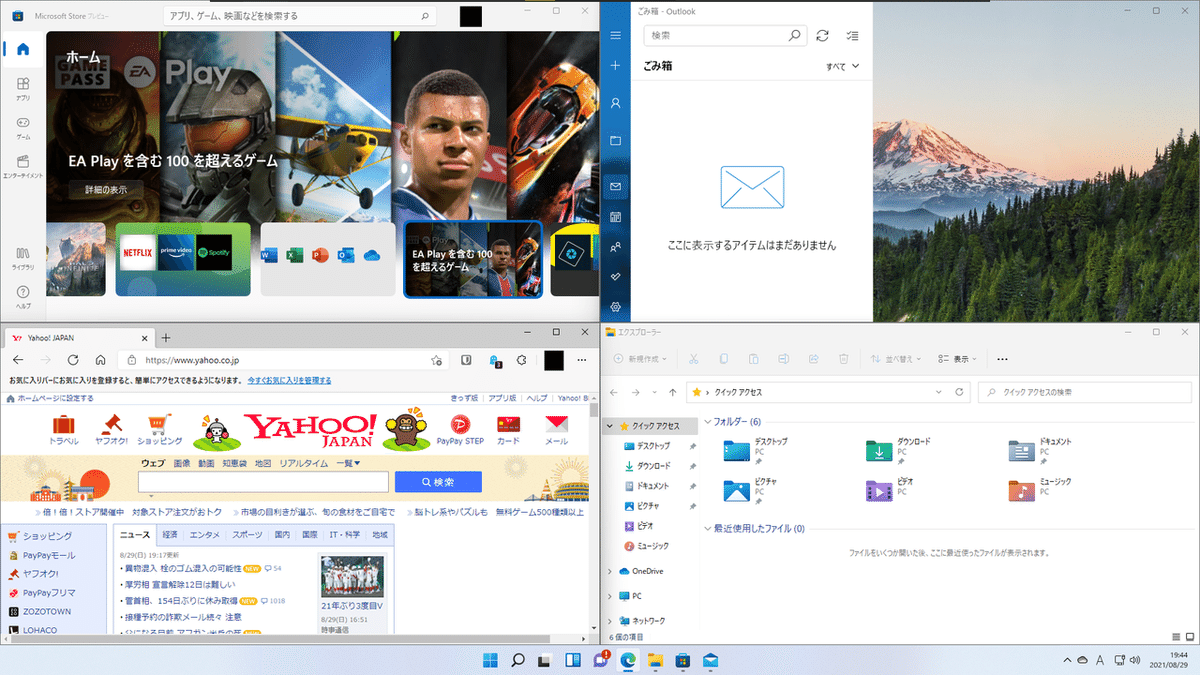Image resolution: width=1200 pixels, height=675 pixels.
Task: Open Yahoo ヤフオク! icon
Action: [110, 429]
